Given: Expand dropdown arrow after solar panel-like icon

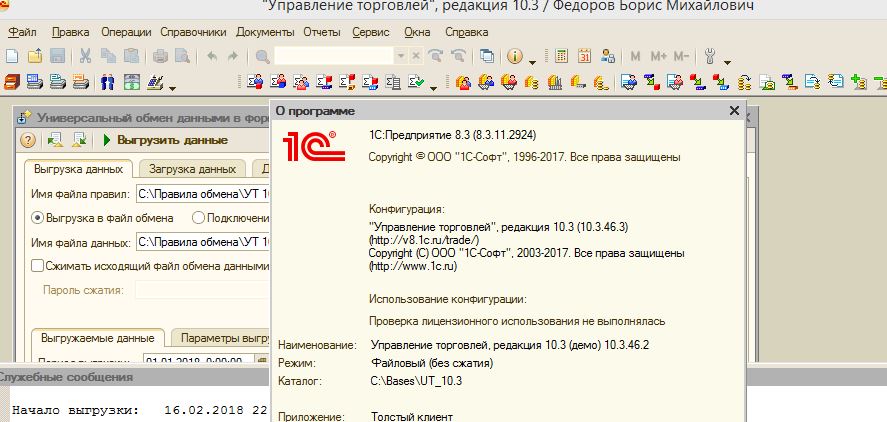Looking at the screenshot, I should (173, 88).
